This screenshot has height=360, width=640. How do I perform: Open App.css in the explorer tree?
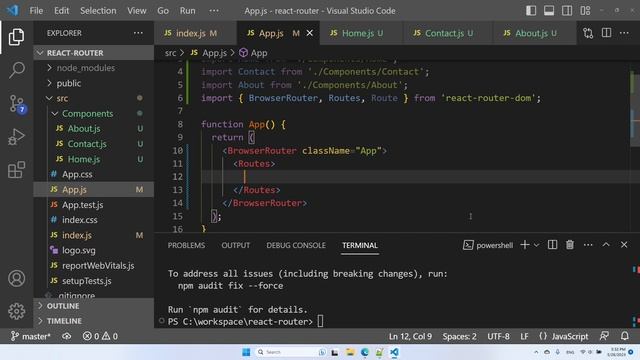pyautogui.click(x=93, y=174)
